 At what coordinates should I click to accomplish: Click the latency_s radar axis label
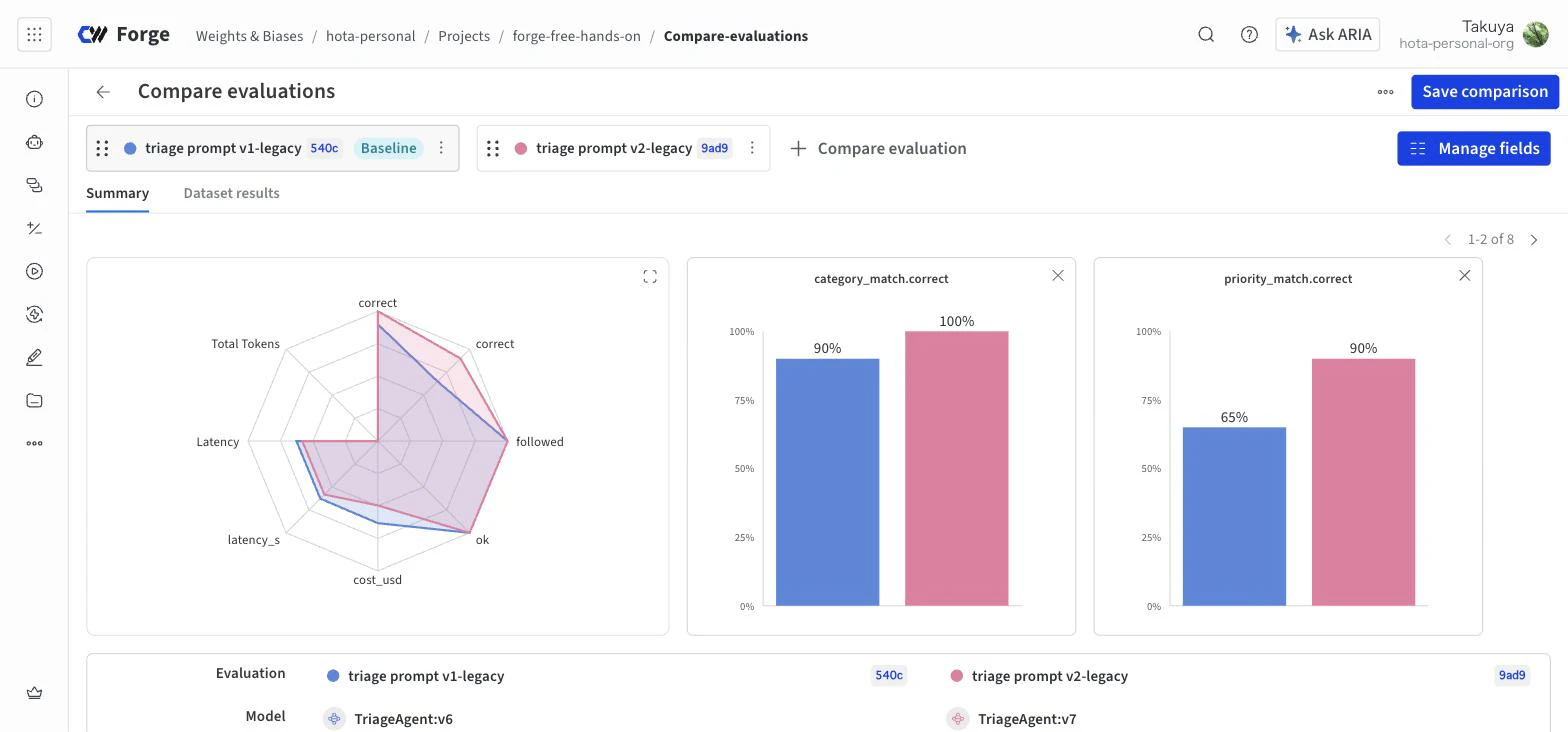[x=254, y=540]
